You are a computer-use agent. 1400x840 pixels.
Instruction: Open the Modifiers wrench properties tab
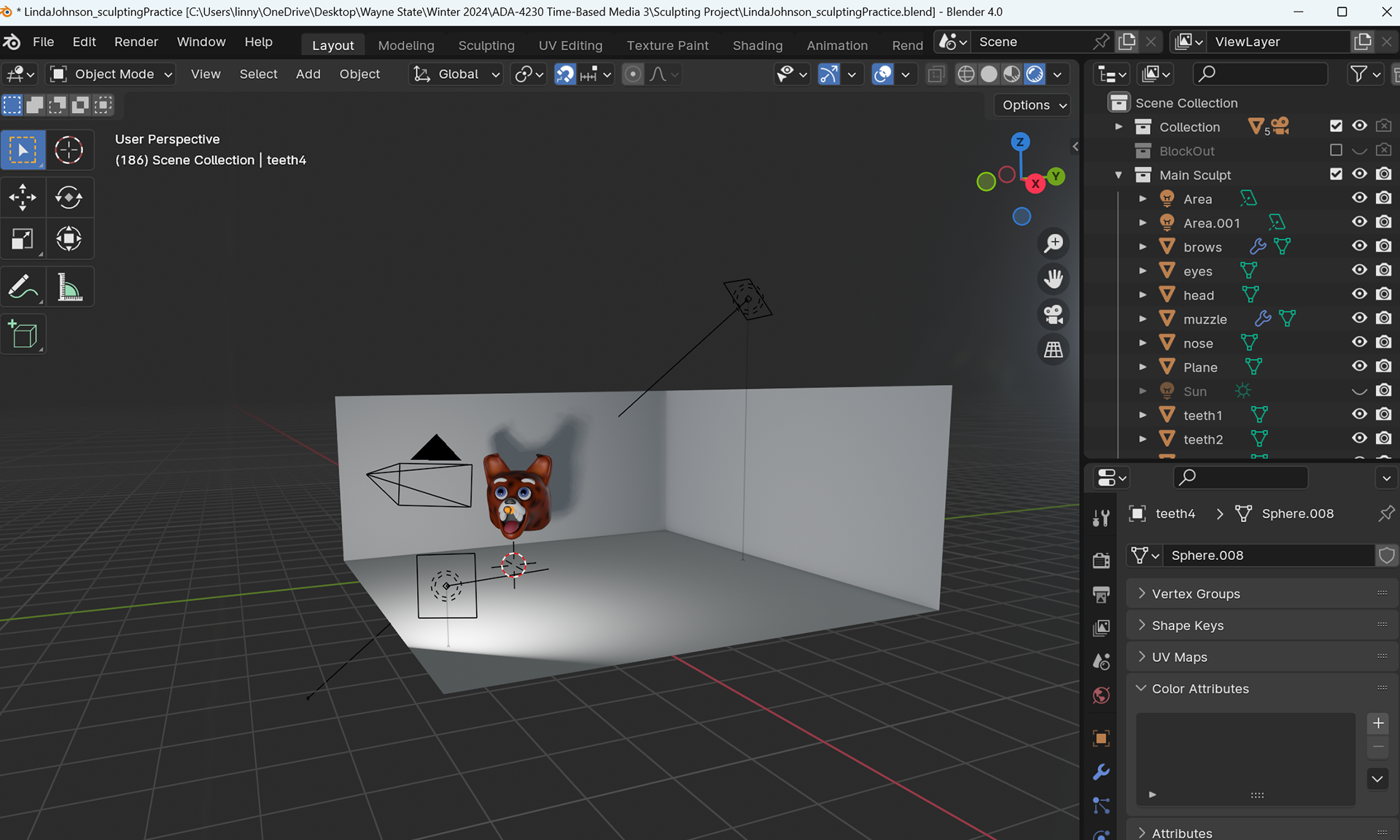tap(1101, 771)
